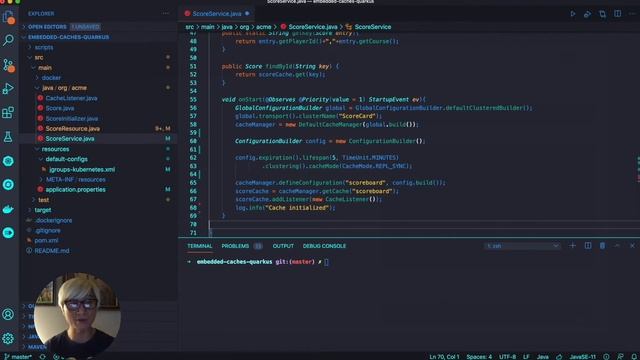This screenshot has width=640, height=360.
Task: Open the Docker whale icon view
Action: point(8,209)
